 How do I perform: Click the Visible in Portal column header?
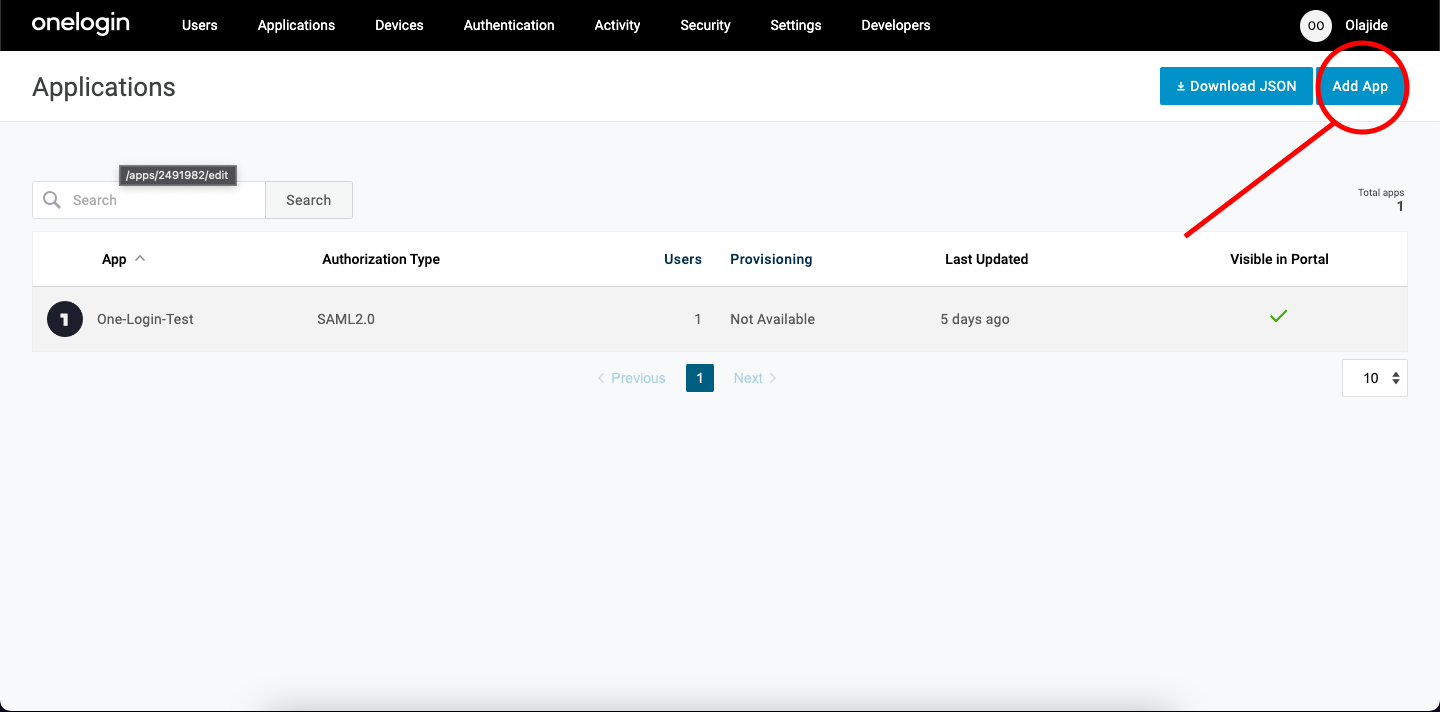tap(1279, 259)
